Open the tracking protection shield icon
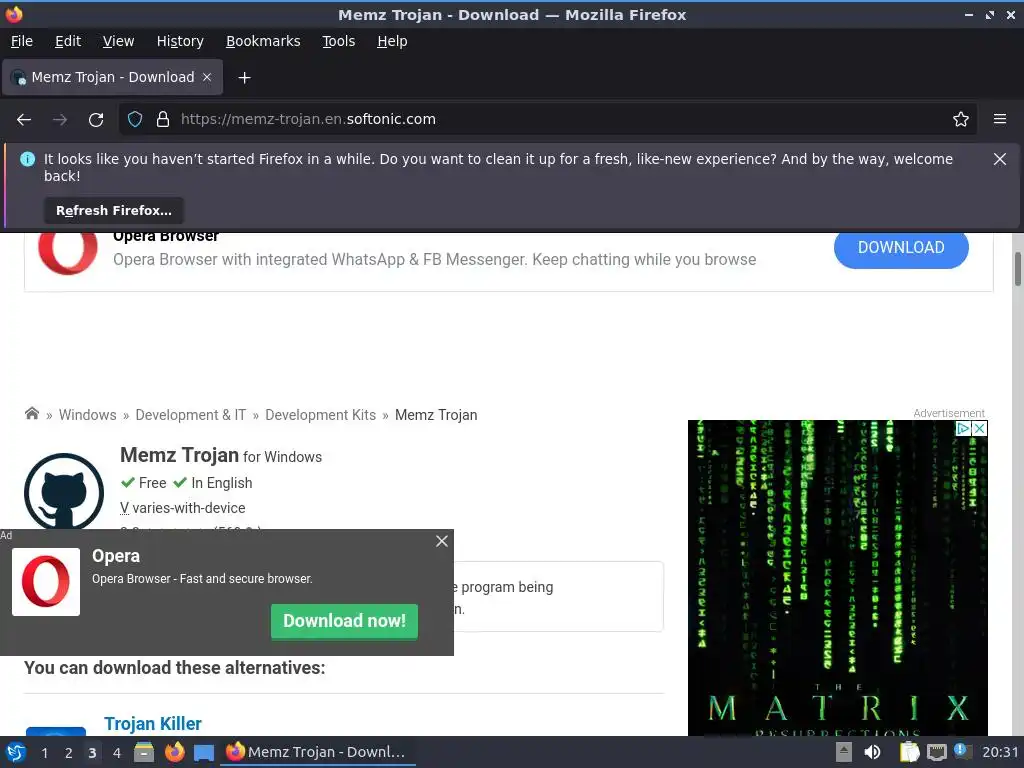Viewport: 1024px width, 768px height. (135, 120)
